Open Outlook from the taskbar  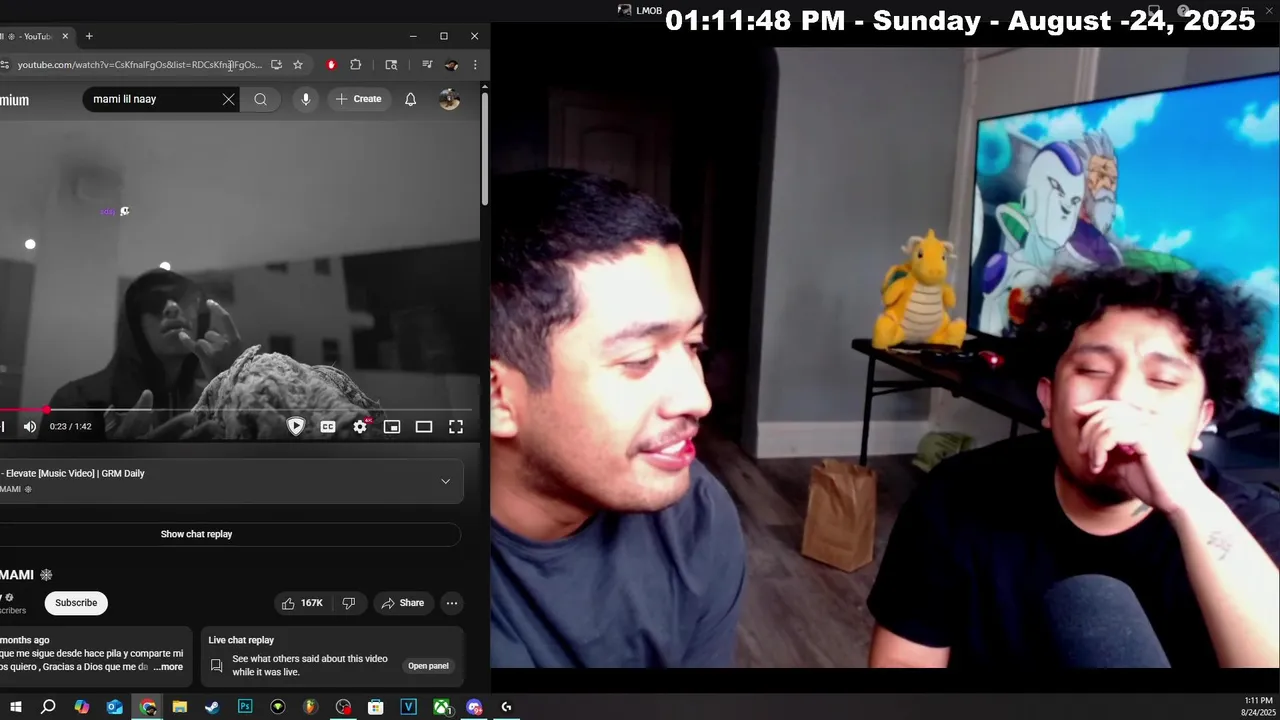(x=115, y=707)
